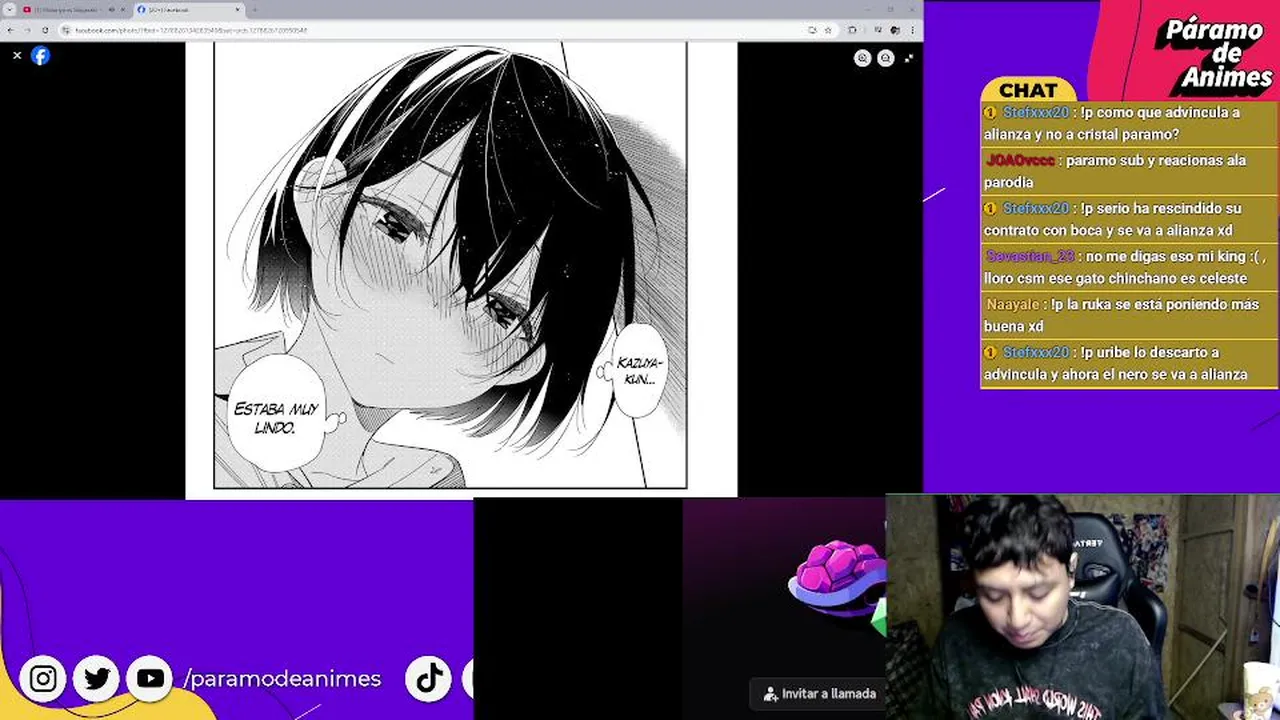The width and height of the screenshot is (1280, 720).
Task: Go forward in browser history
Action: tap(27, 30)
